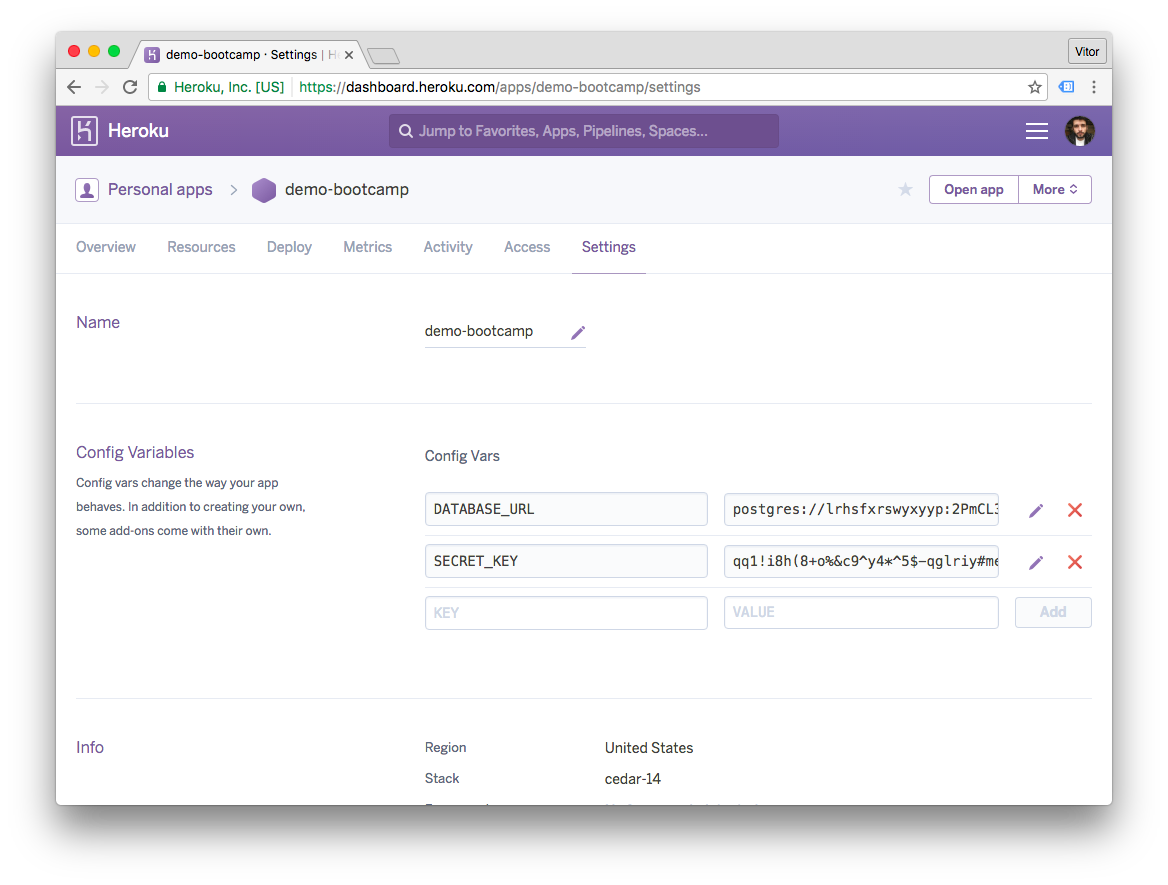
Task: Click the Heroku brand name link
Action: tap(139, 131)
